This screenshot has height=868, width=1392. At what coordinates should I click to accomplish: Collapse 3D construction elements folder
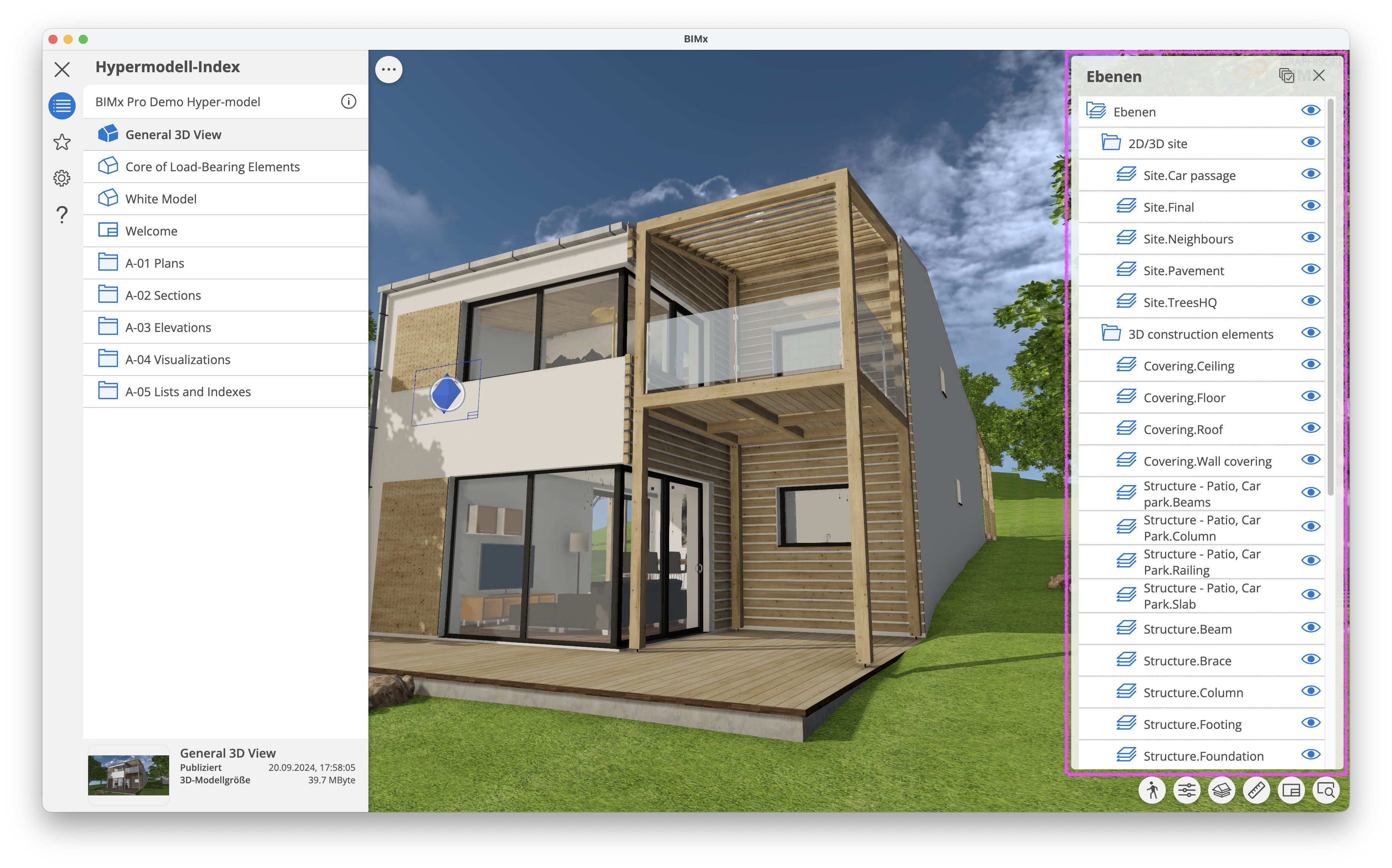(1111, 333)
